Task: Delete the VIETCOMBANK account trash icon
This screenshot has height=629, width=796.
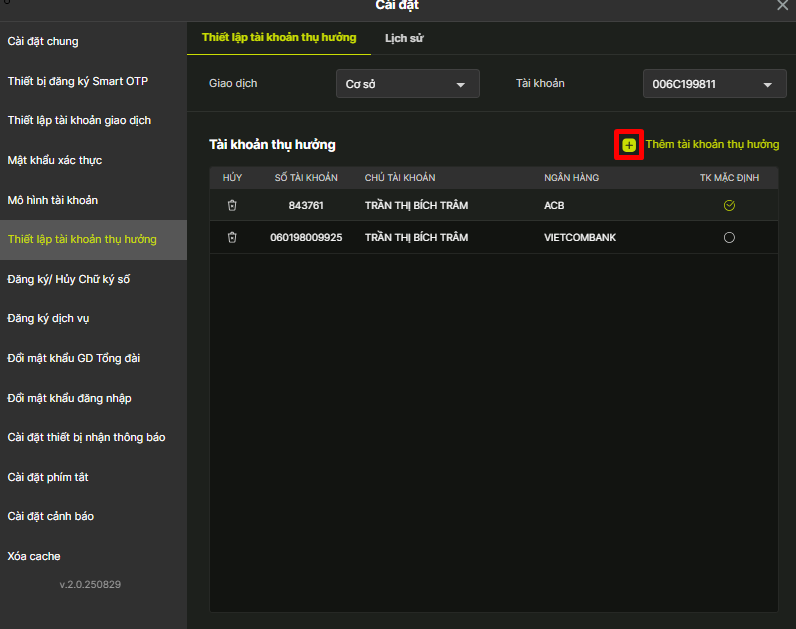Action: pos(232,238)
